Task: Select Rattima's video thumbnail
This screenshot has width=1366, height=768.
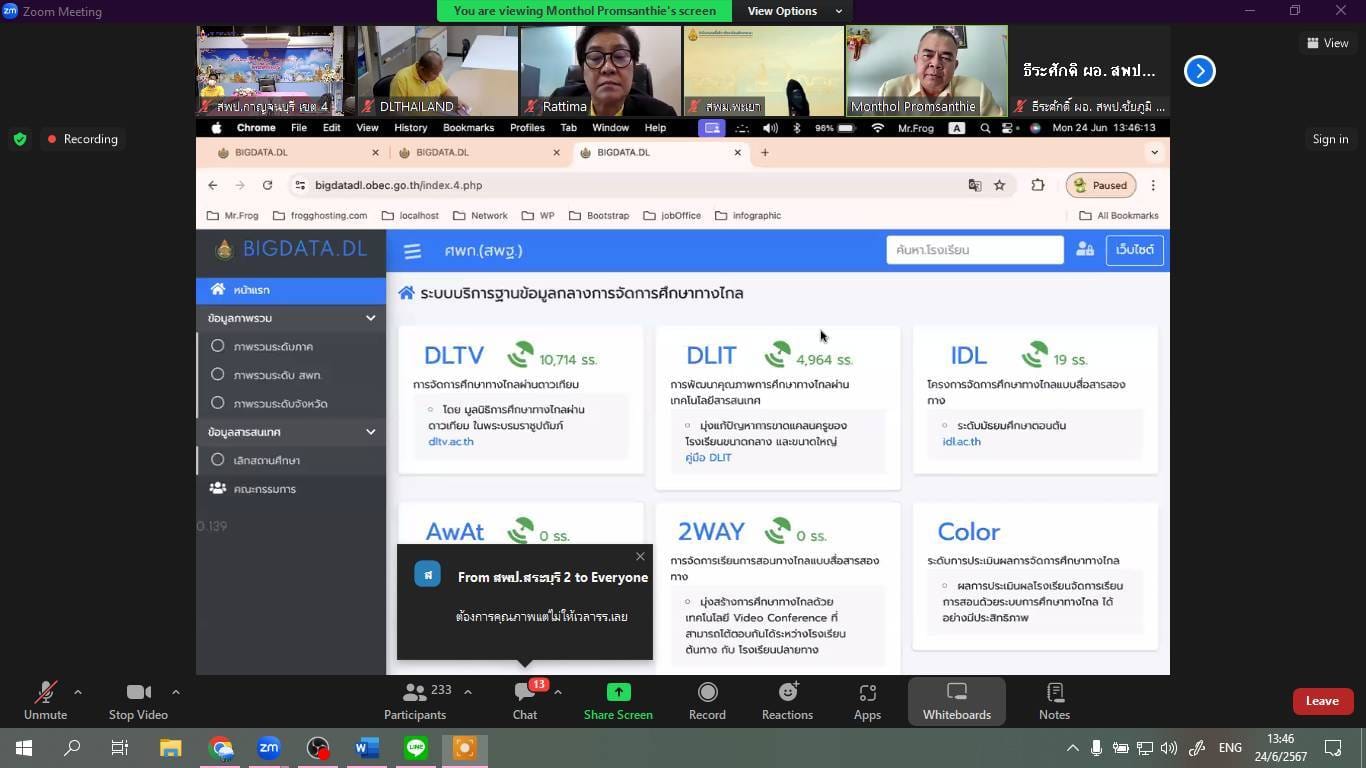Action: [x=600, y=71]
